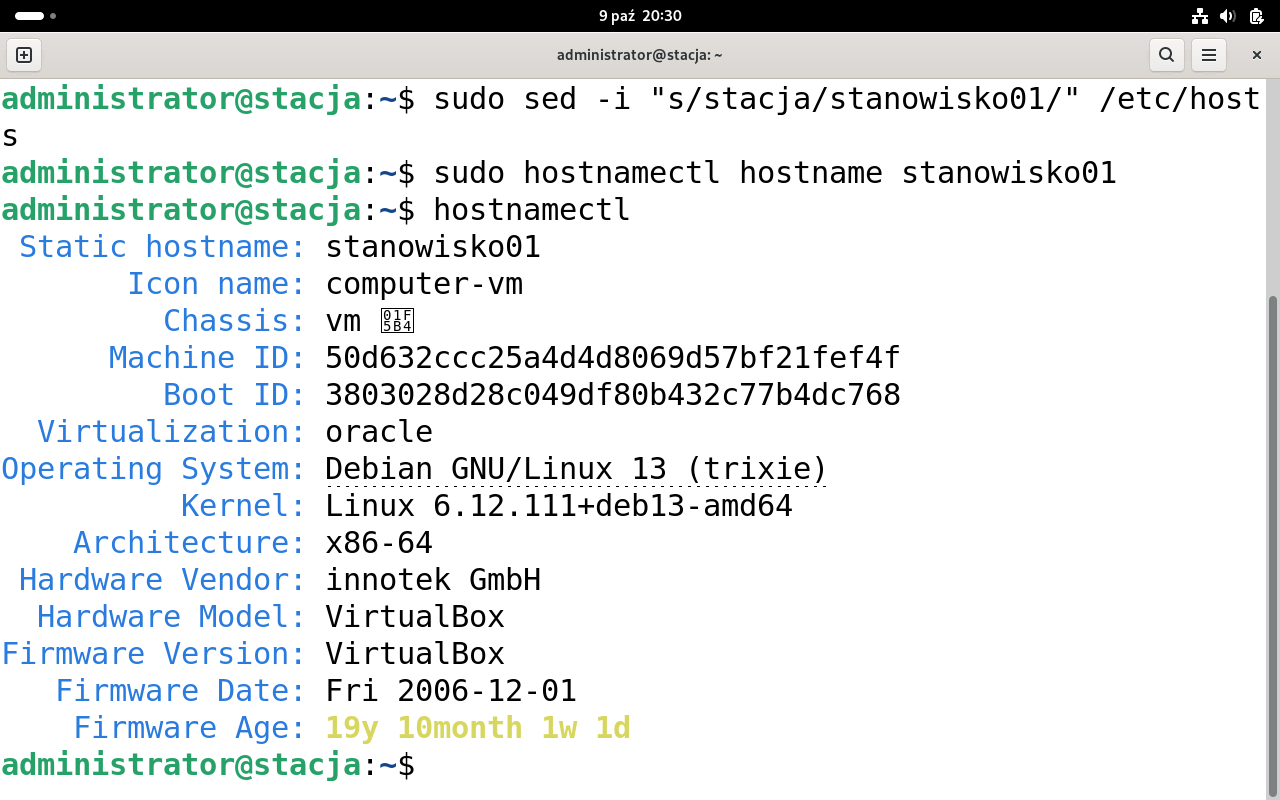Click the volume speaker icon in top bar
Image resolution: width=1280 pixels, height=800 pixels.
(1228, 16)
